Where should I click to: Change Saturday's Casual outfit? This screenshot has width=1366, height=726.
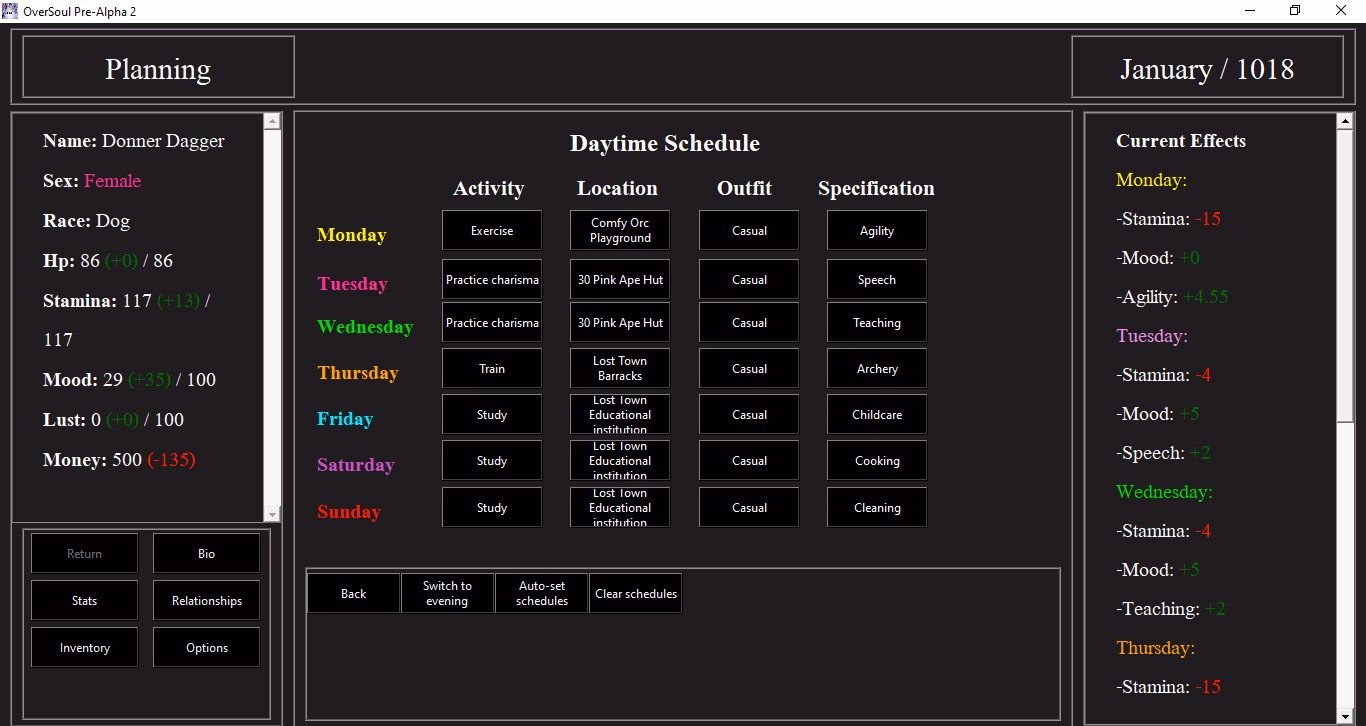coord(749,460)
